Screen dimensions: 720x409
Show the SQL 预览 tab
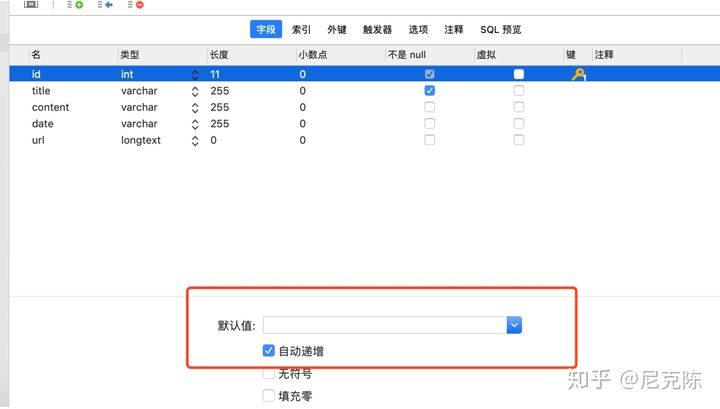501,29
